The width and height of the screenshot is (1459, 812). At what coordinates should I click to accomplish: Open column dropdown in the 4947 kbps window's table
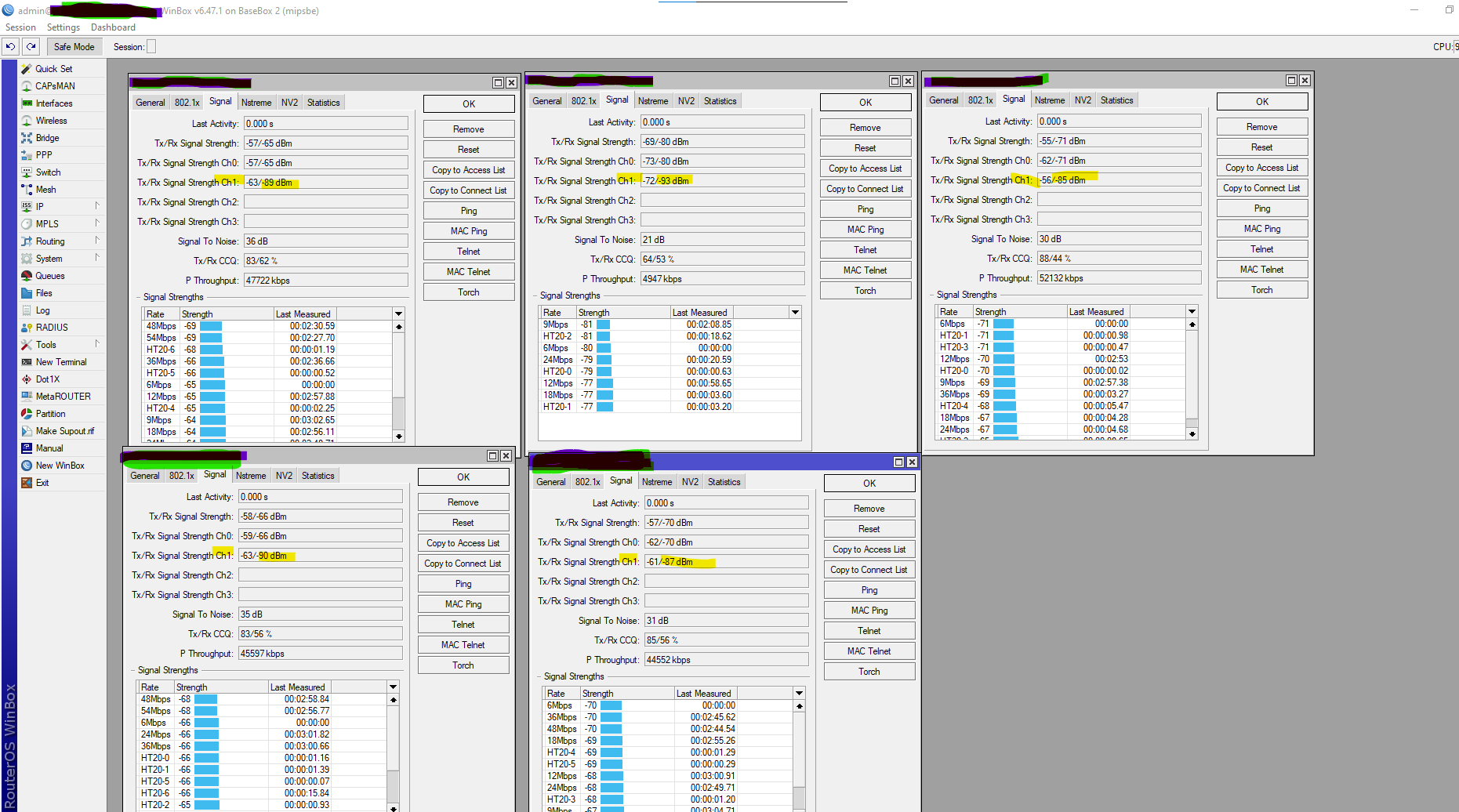click(x=795, y=312)
